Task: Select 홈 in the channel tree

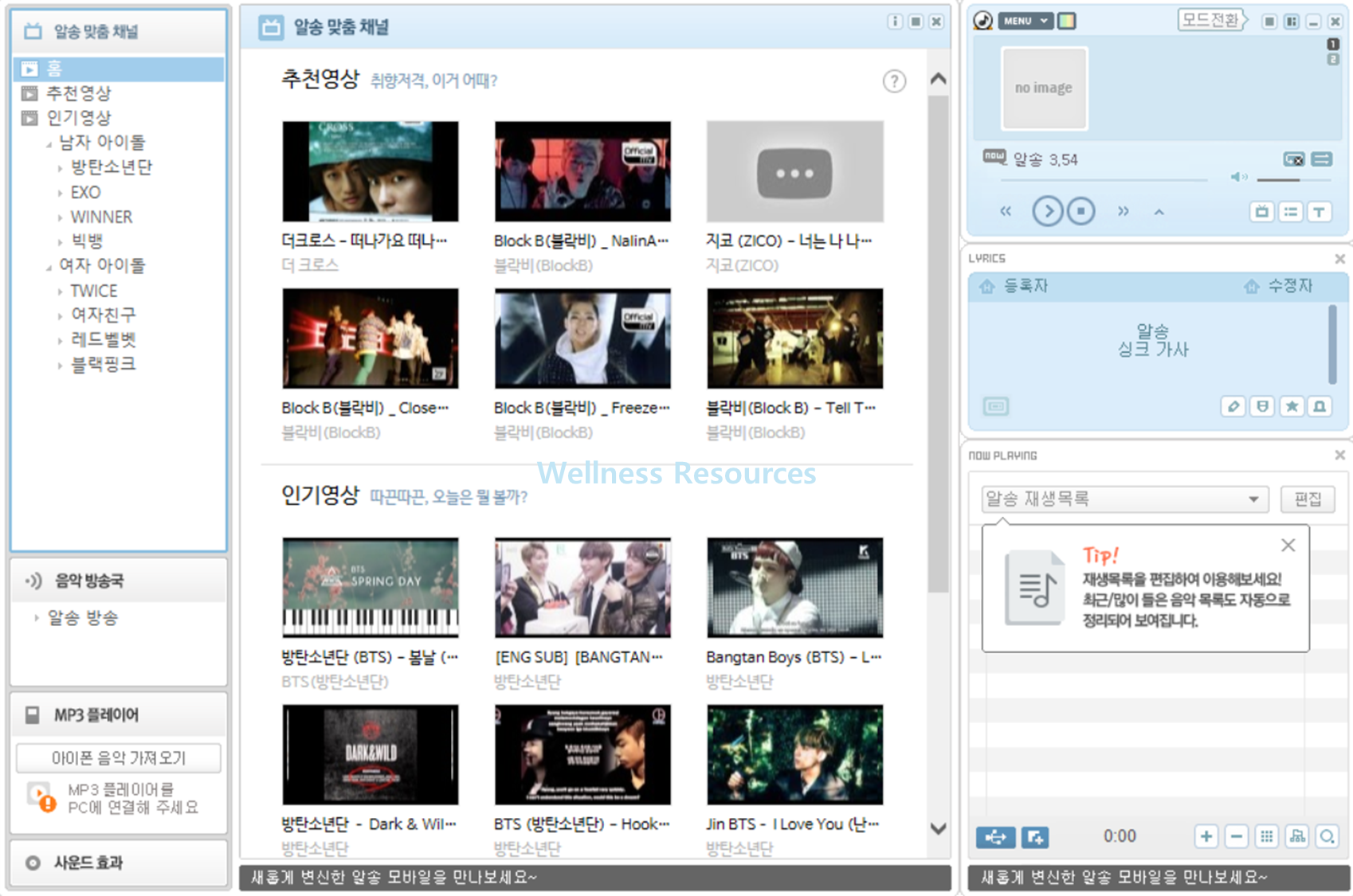Action: (119, 68)
